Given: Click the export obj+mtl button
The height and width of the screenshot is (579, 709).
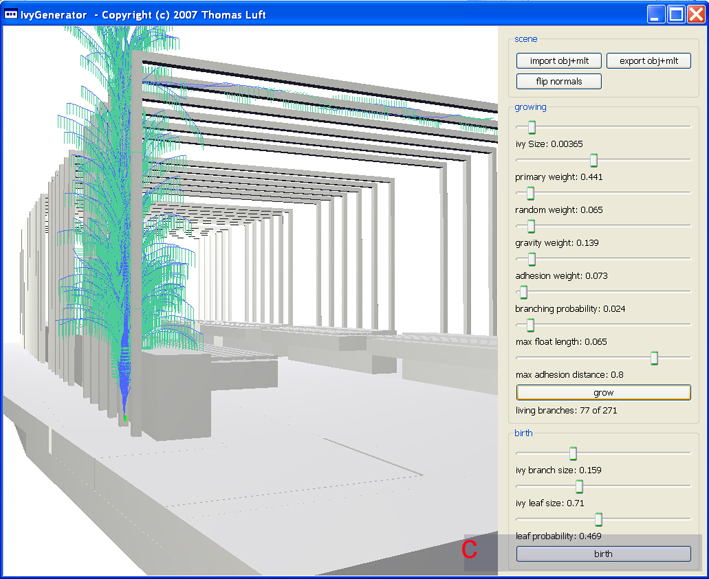Looking at the screenshot, I should tap(648, 61).
